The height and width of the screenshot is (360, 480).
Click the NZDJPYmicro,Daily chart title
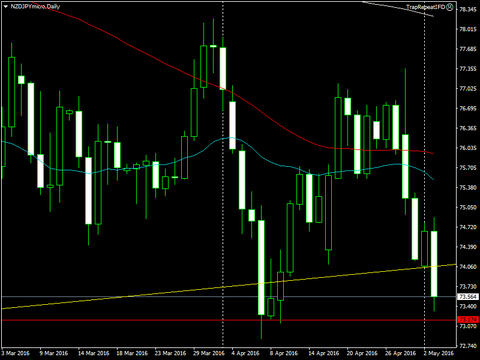[35, 6]
